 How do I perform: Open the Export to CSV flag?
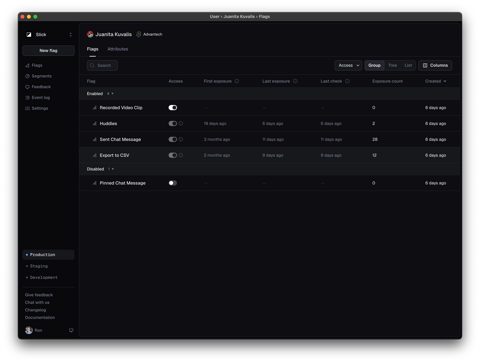[114, 155]
